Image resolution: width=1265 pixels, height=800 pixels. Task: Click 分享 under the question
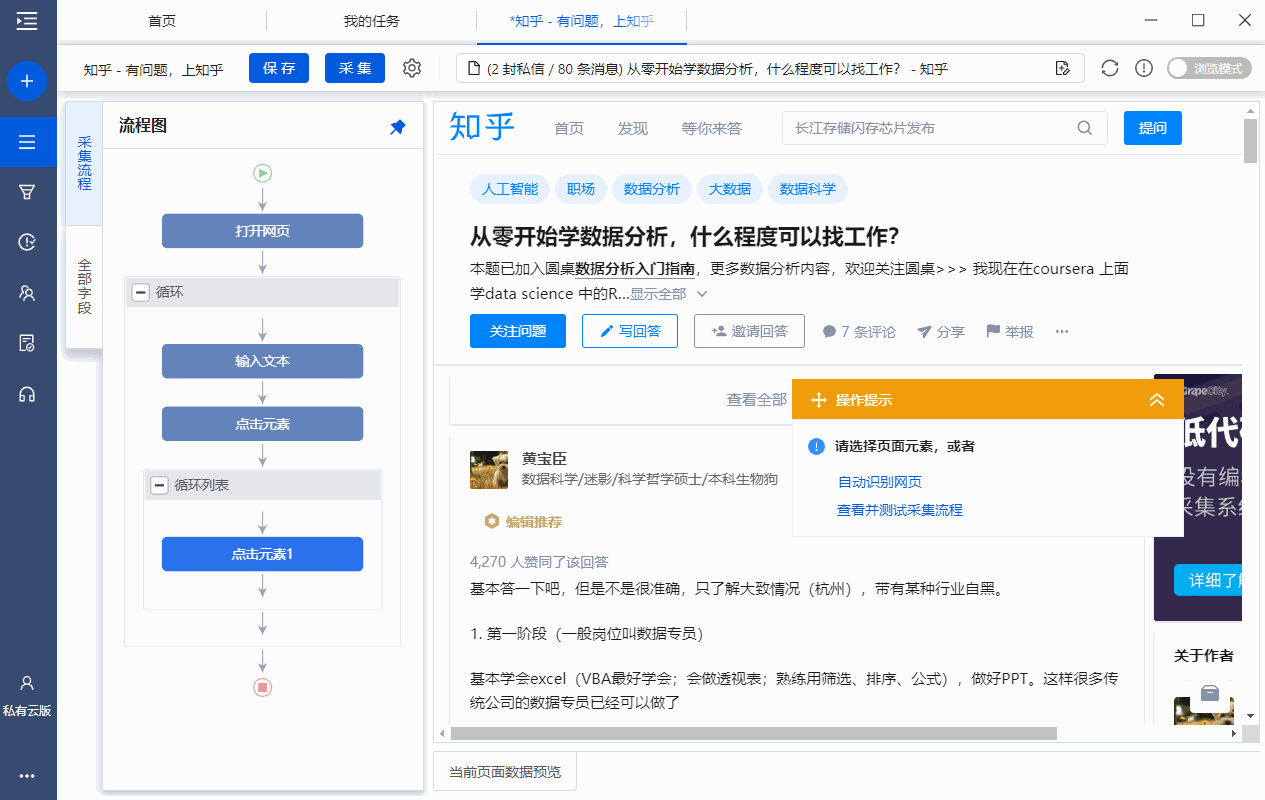pos(941,332)
